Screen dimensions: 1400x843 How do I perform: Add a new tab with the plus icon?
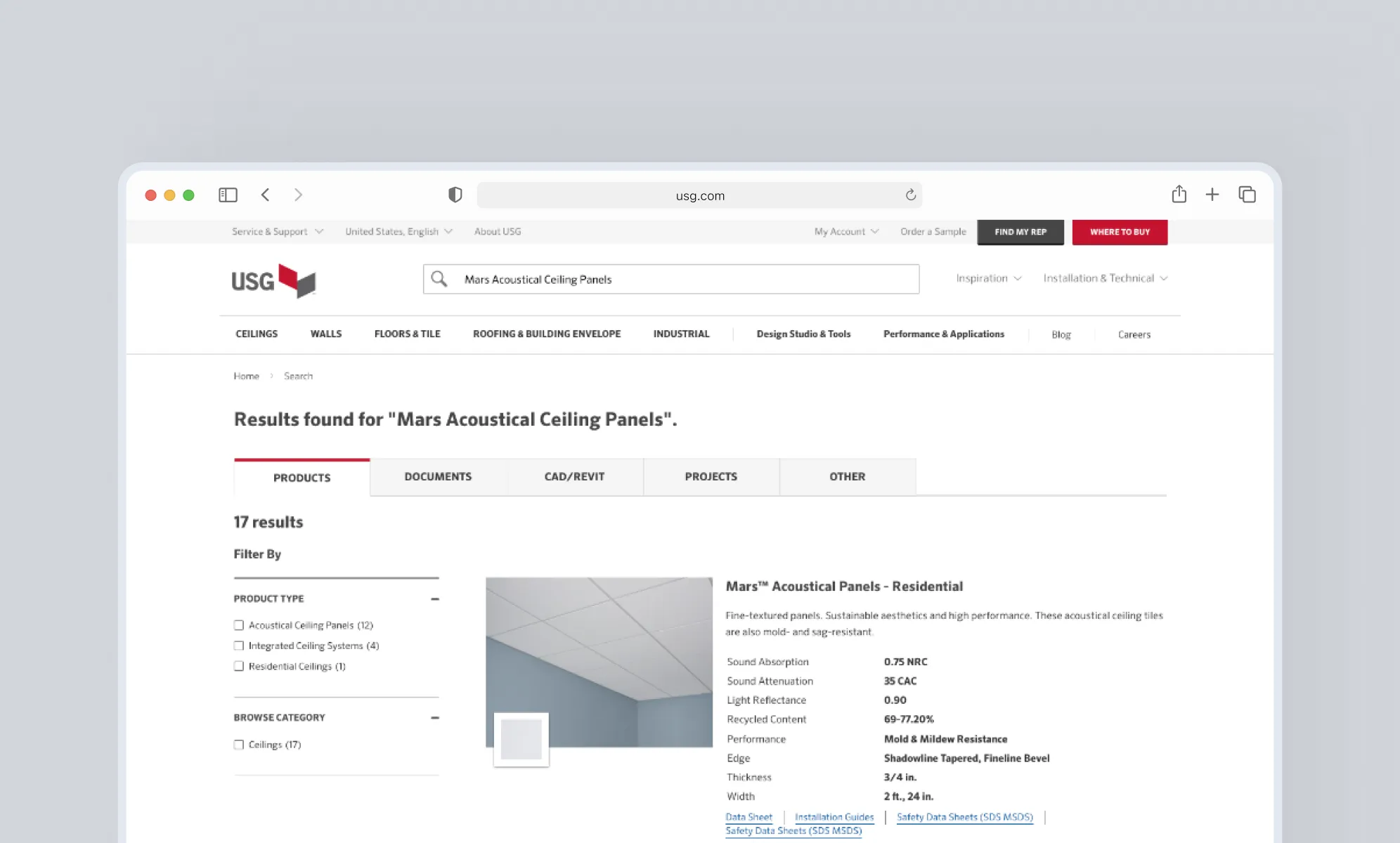[1212, 195]
